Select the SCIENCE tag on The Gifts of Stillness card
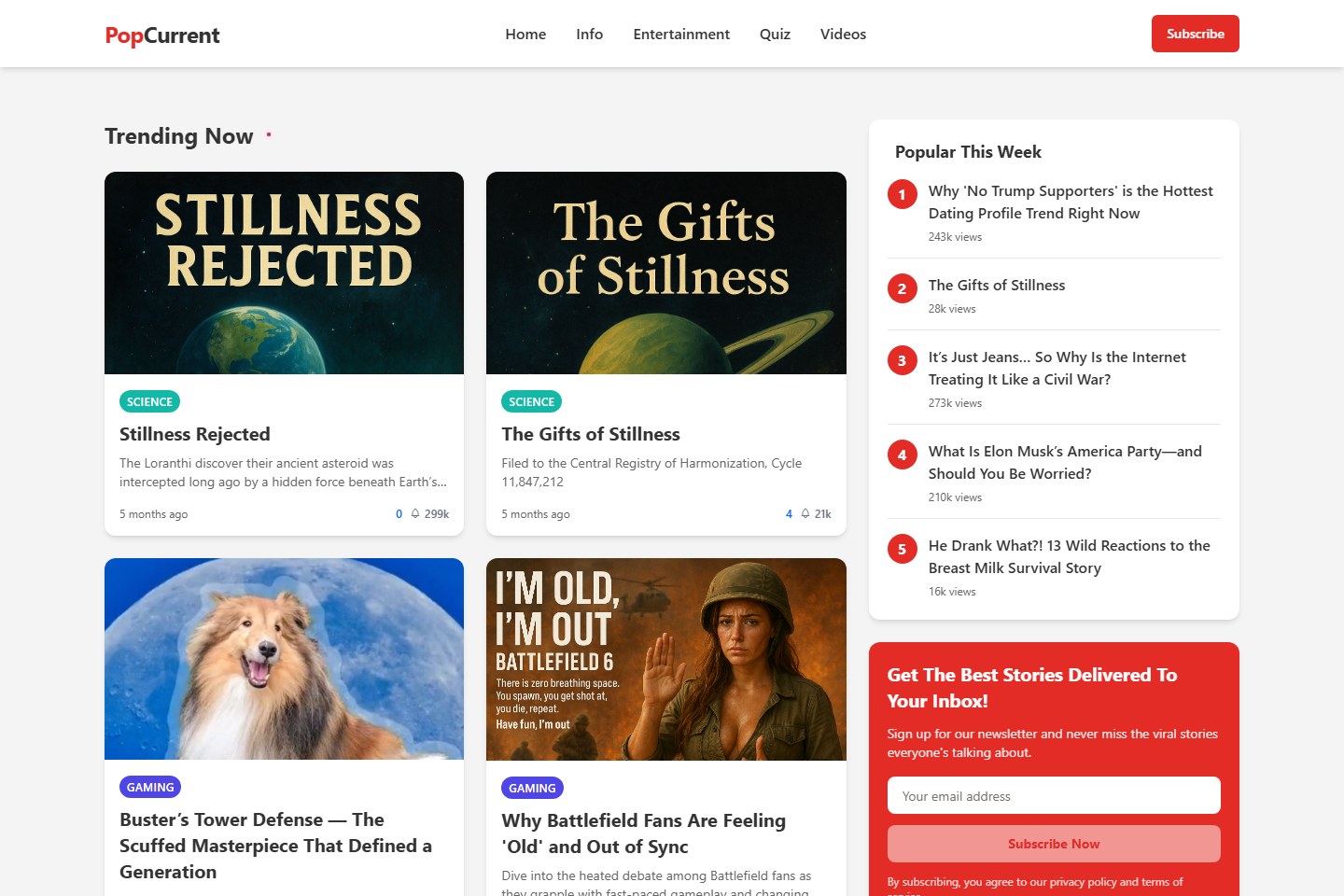Screen dimensions: 1344x896 [x=531, y=401]
